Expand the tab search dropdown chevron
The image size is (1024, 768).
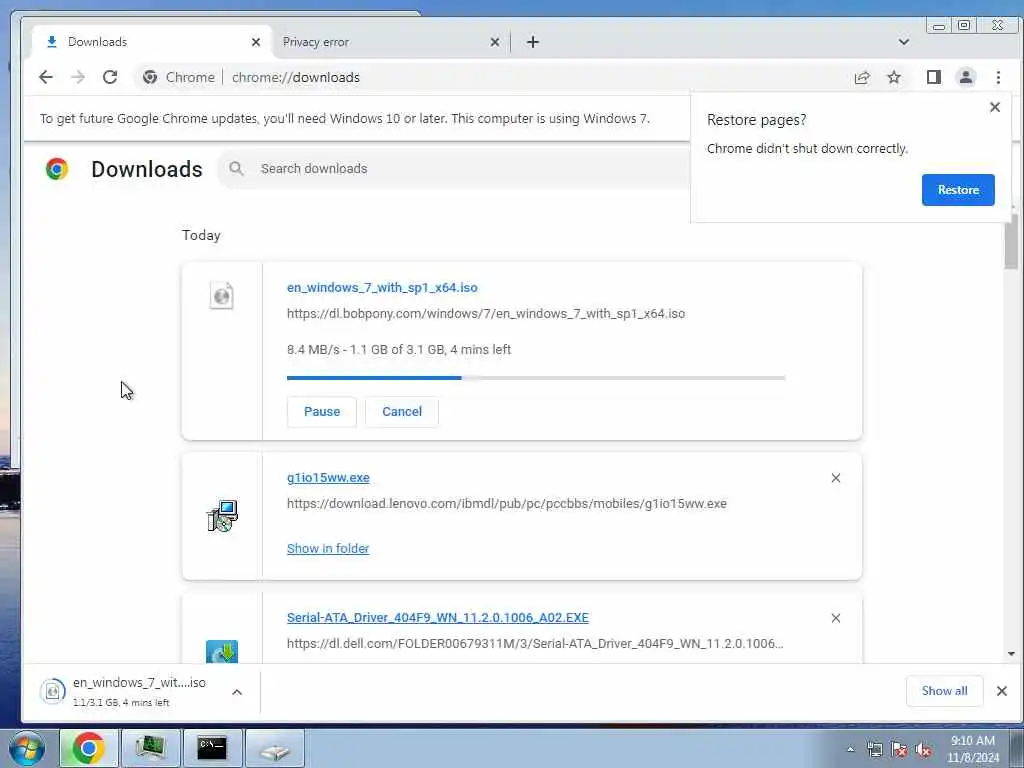pyautogui.click(x=904, y=42)
